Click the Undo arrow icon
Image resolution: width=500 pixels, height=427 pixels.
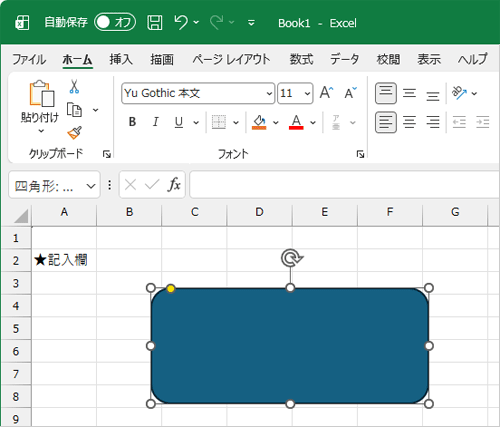click(x=181, y=22)
